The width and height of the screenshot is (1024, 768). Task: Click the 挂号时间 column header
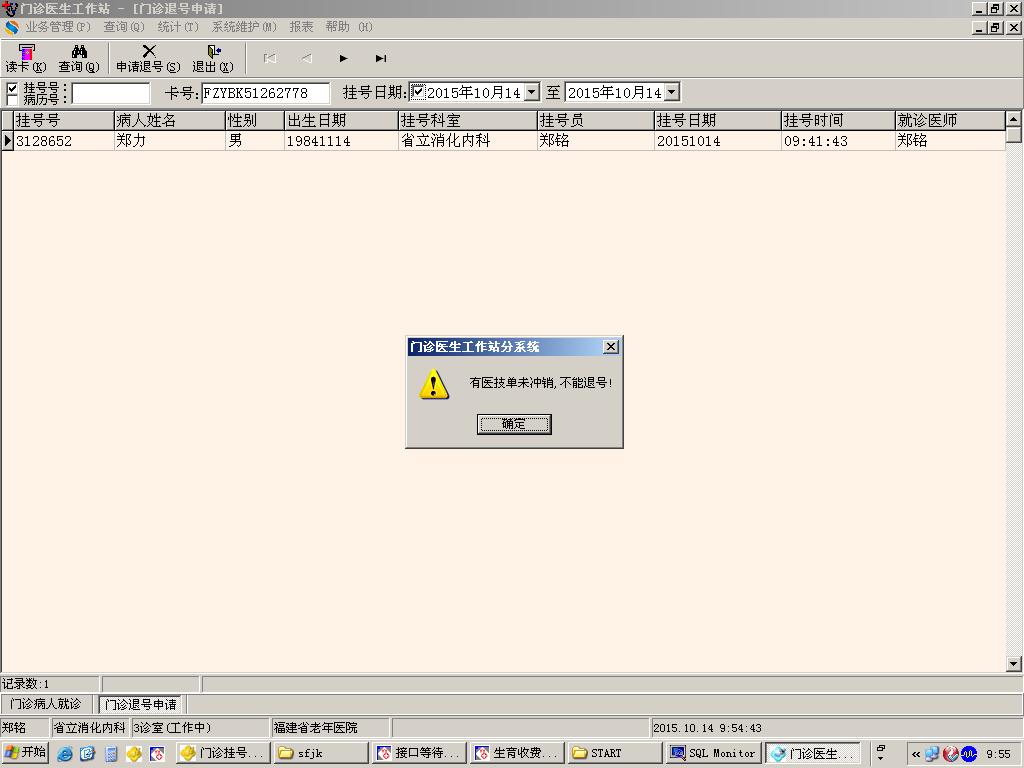coord(837,120)
